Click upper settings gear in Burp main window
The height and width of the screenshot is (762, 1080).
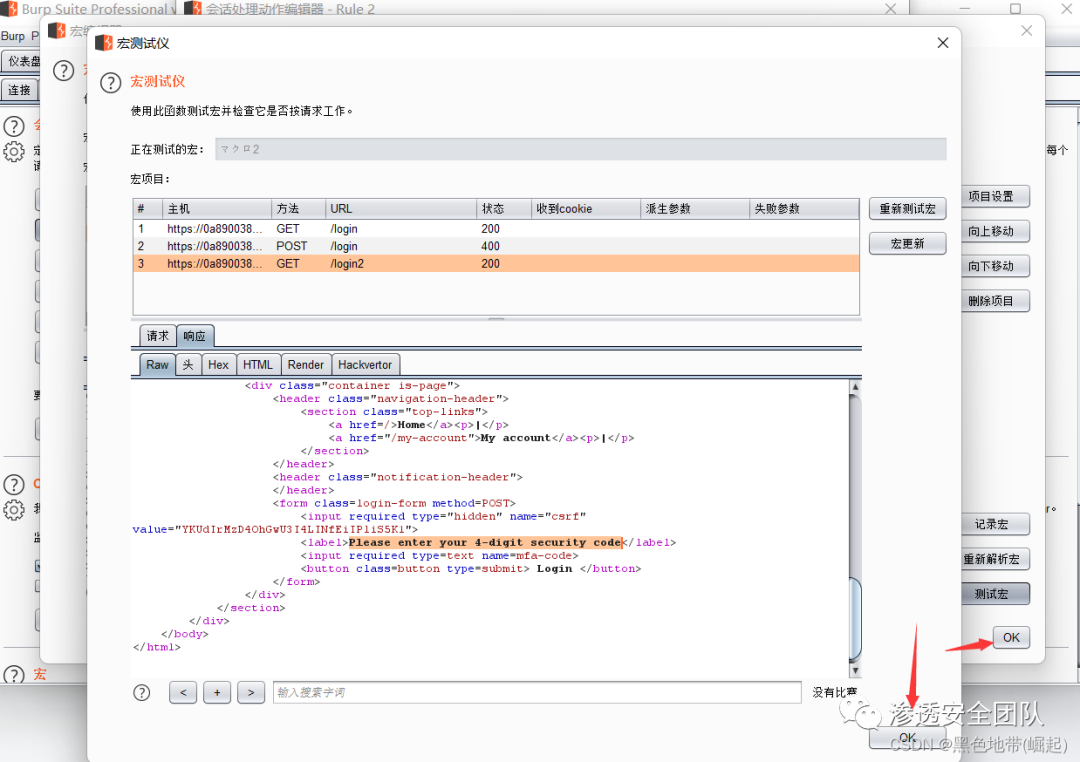[14, 152]
